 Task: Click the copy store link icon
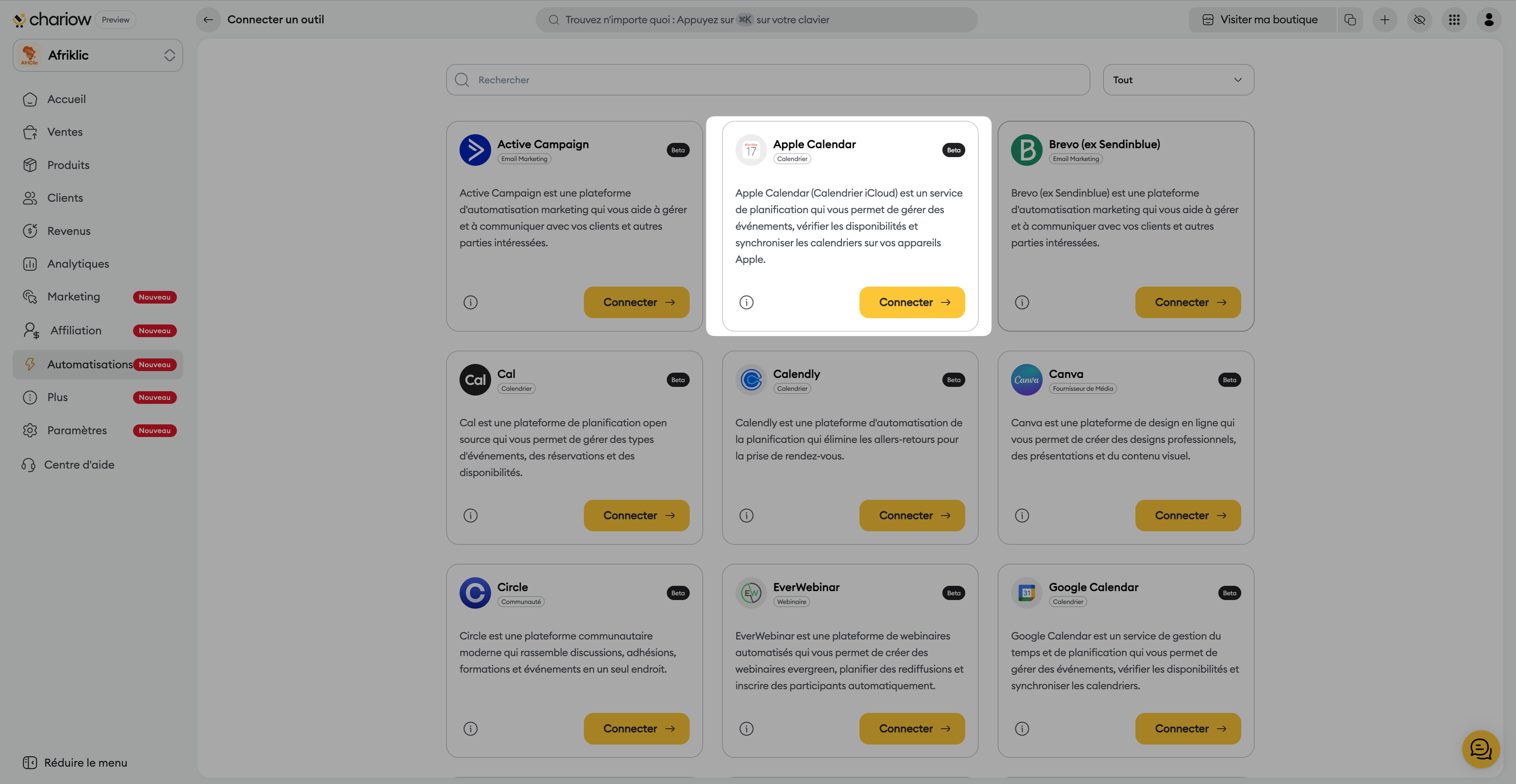click(1350, 19)
